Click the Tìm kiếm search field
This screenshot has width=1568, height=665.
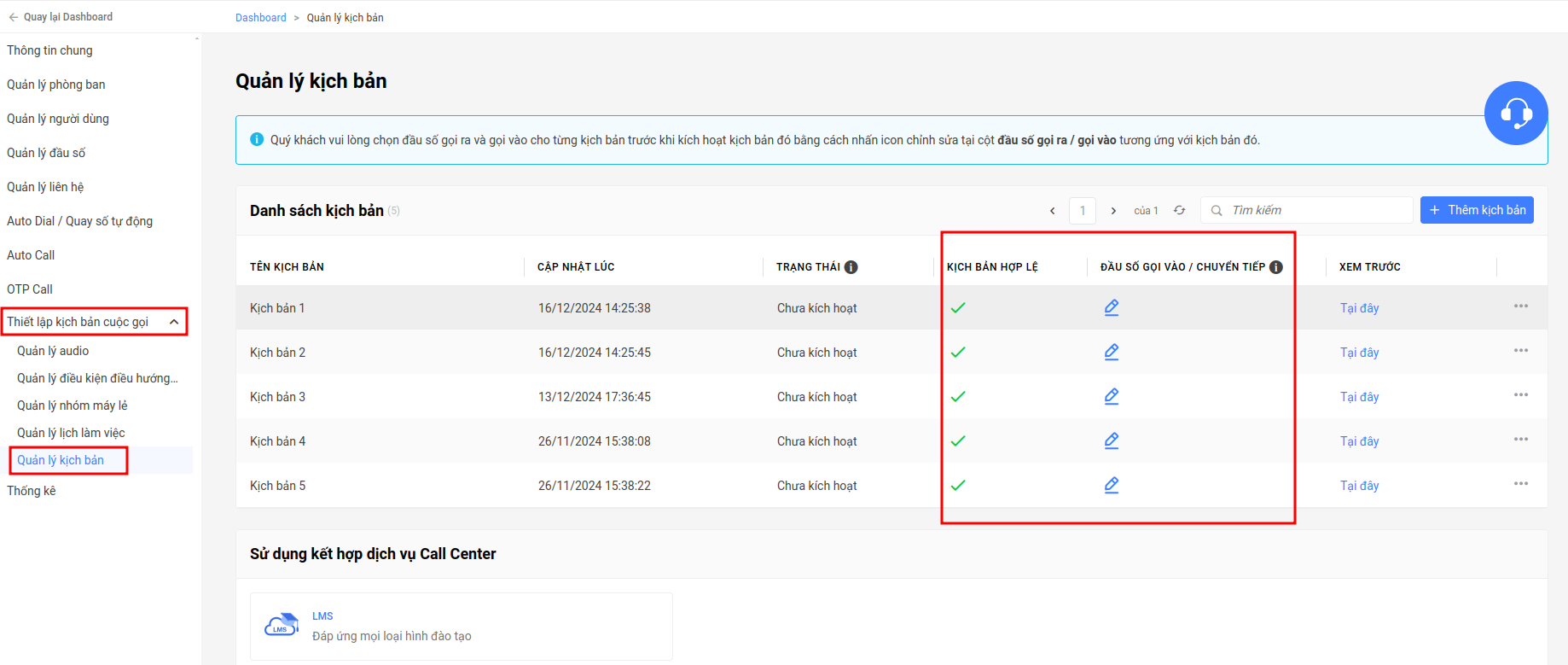1307,210
